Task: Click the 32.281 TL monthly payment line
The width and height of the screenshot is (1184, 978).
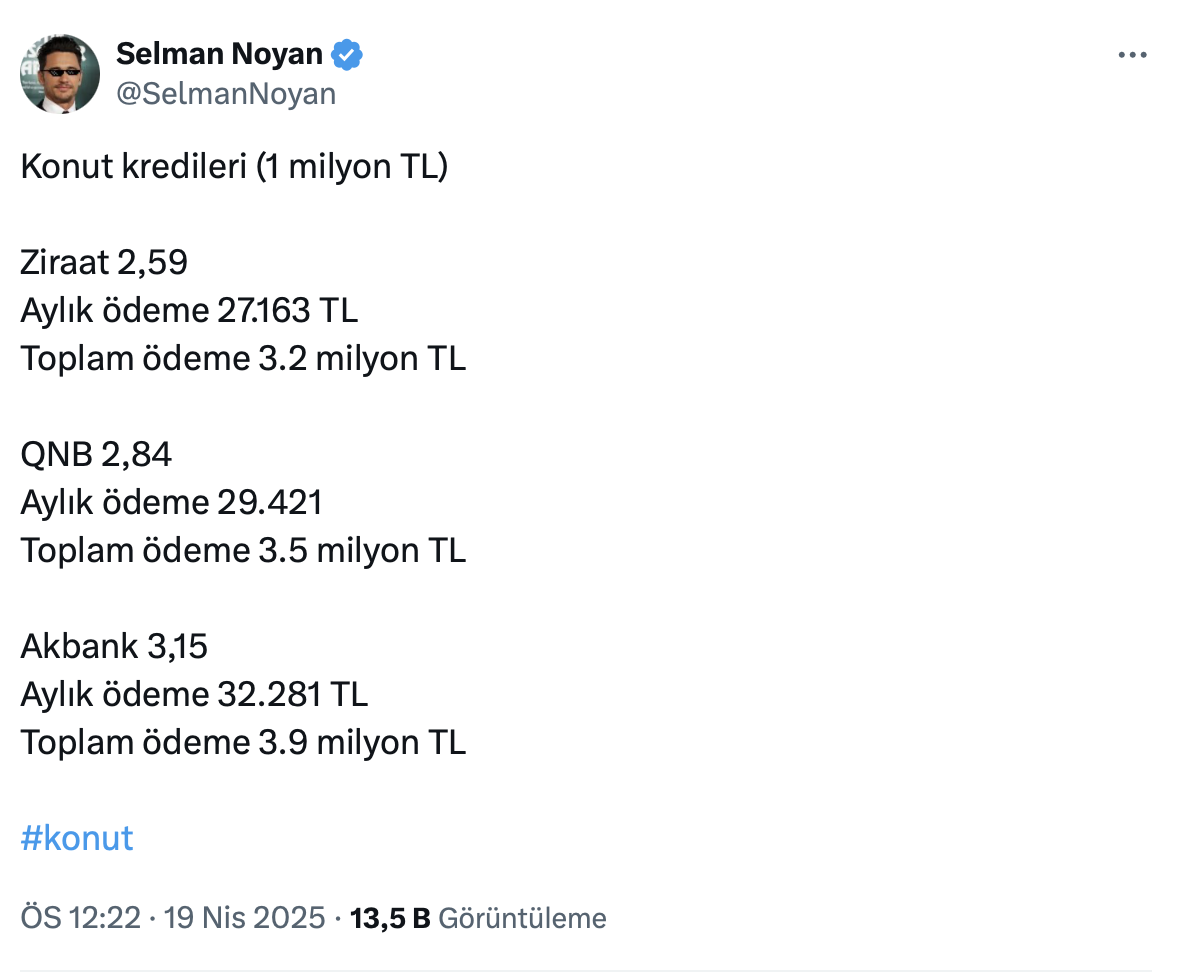Action: (194, 694)
